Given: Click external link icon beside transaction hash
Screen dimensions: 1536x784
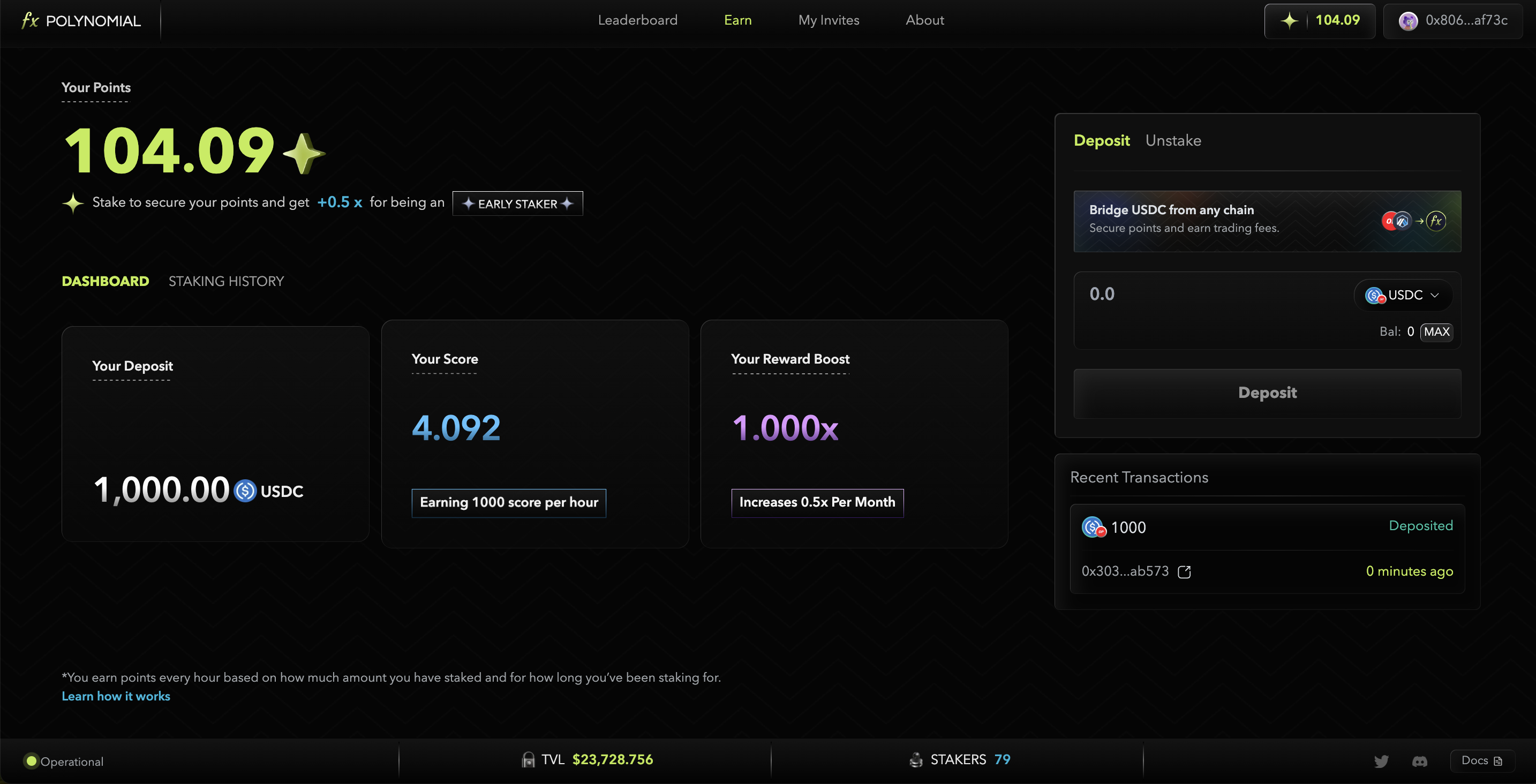Looking at the screenshot, I should 1184,572.
